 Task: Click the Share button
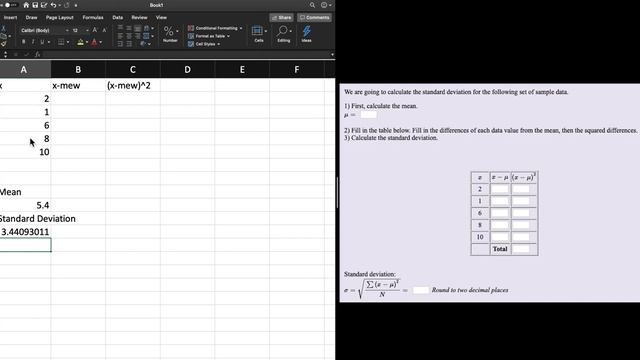click(281, 18)
